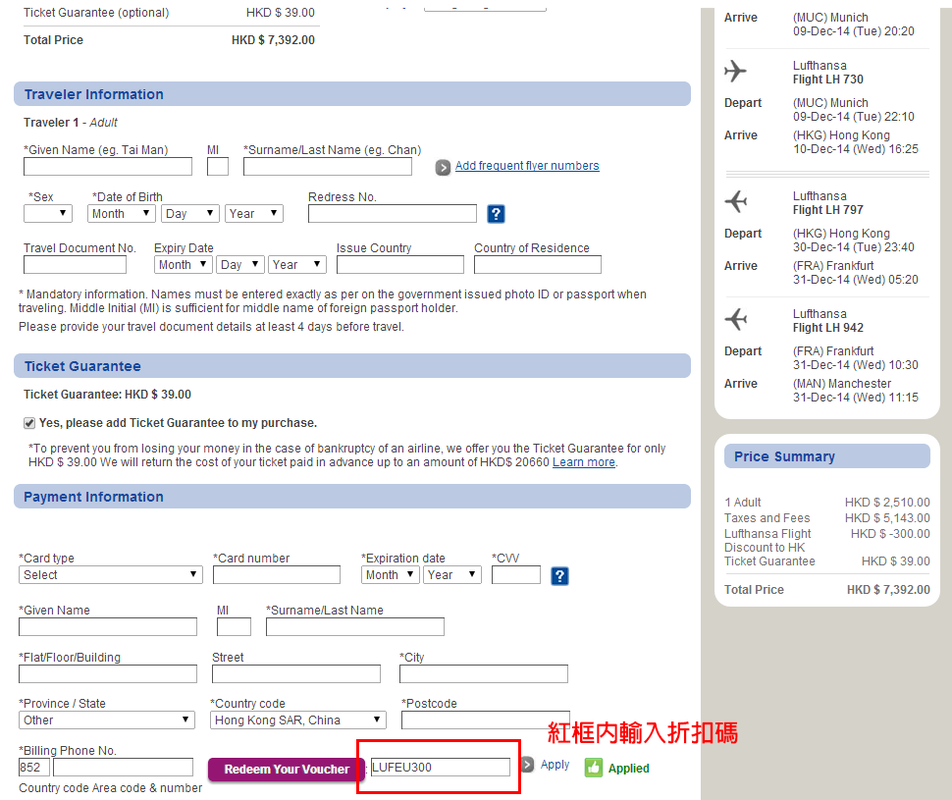Open the Add frequent flyer numbers link
The height and width of the screenshot is (800, 952).
coord(527,166)
